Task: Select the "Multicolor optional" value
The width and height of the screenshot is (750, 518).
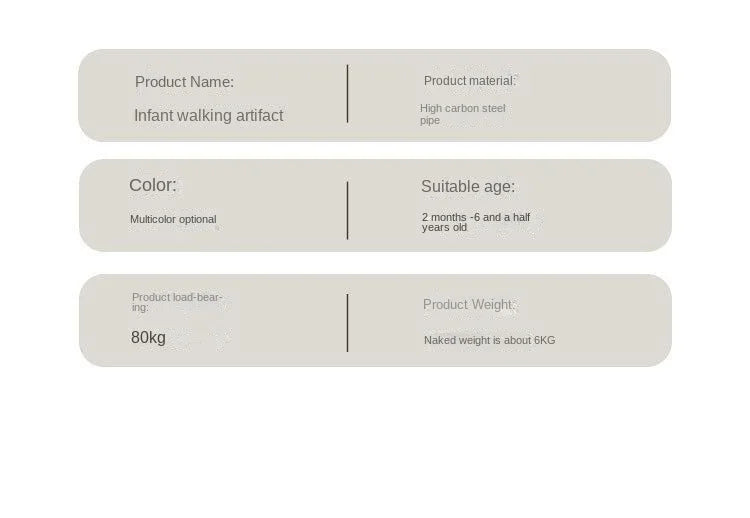Action: [173, 219]
